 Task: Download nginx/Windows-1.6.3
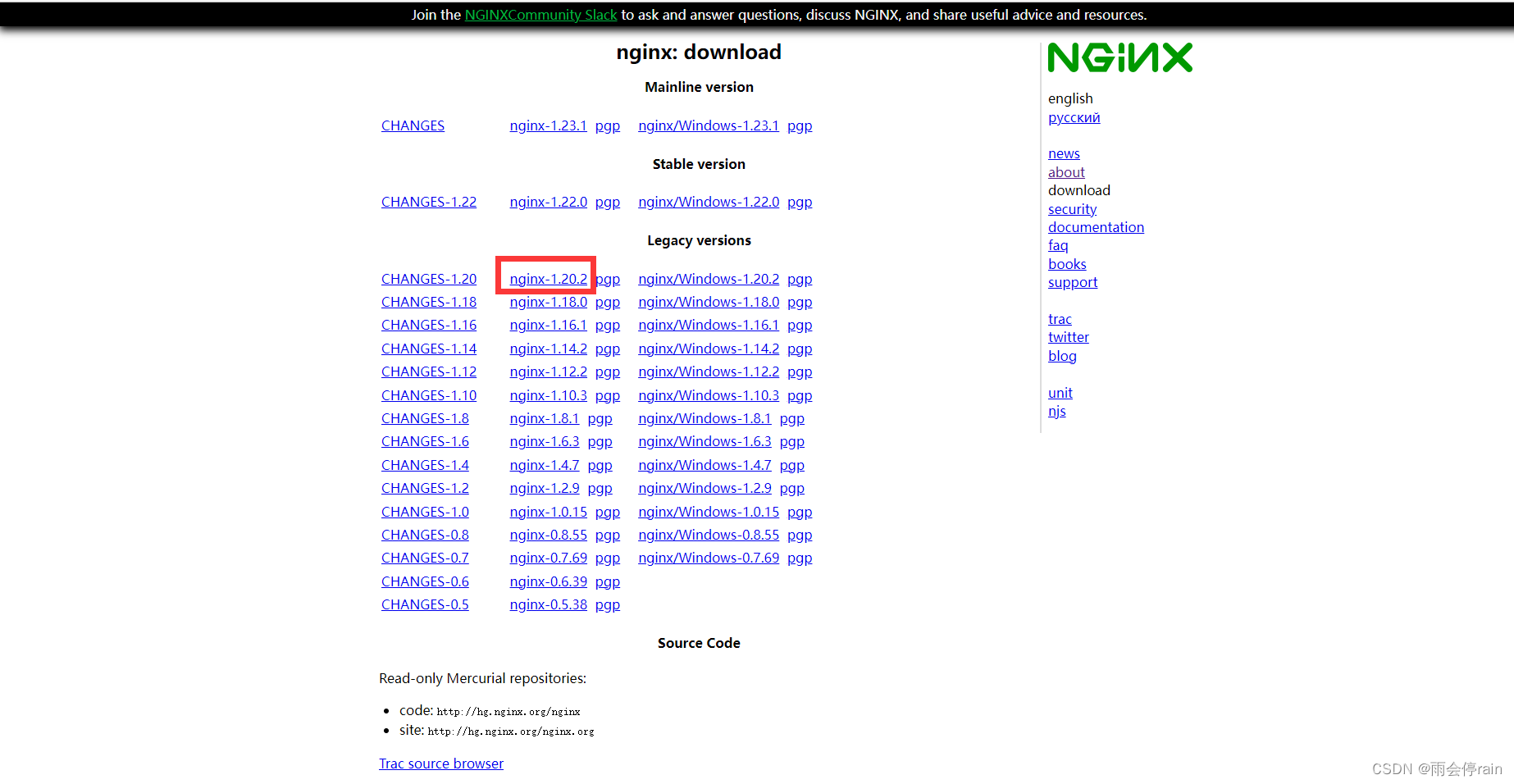pyautogui.click(x=705, y=441)
